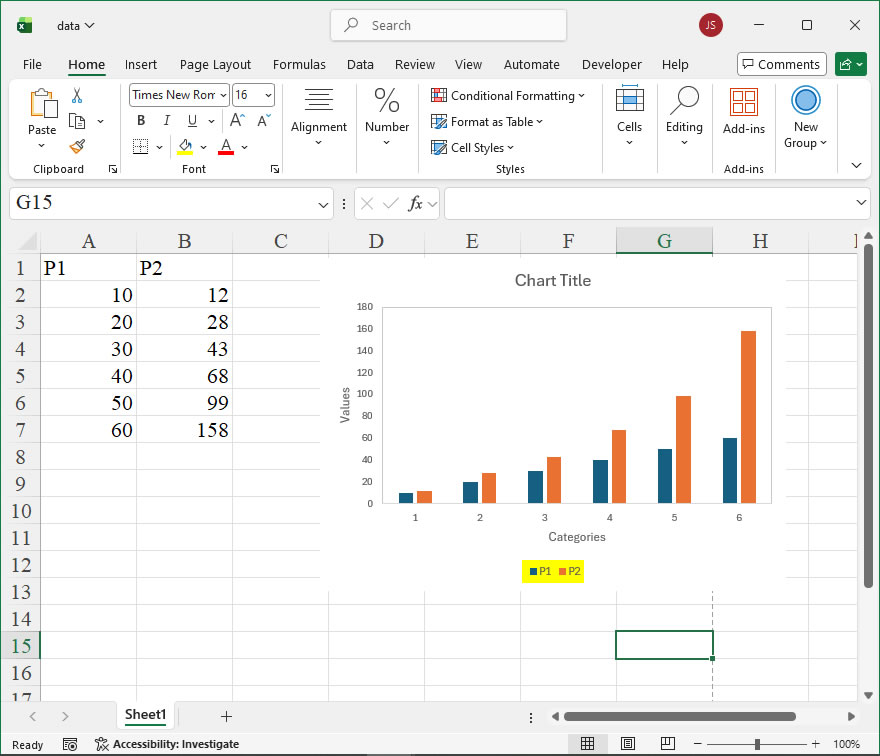Switch to the Formulas tab
880x756 pixels.
pos(299,64)
